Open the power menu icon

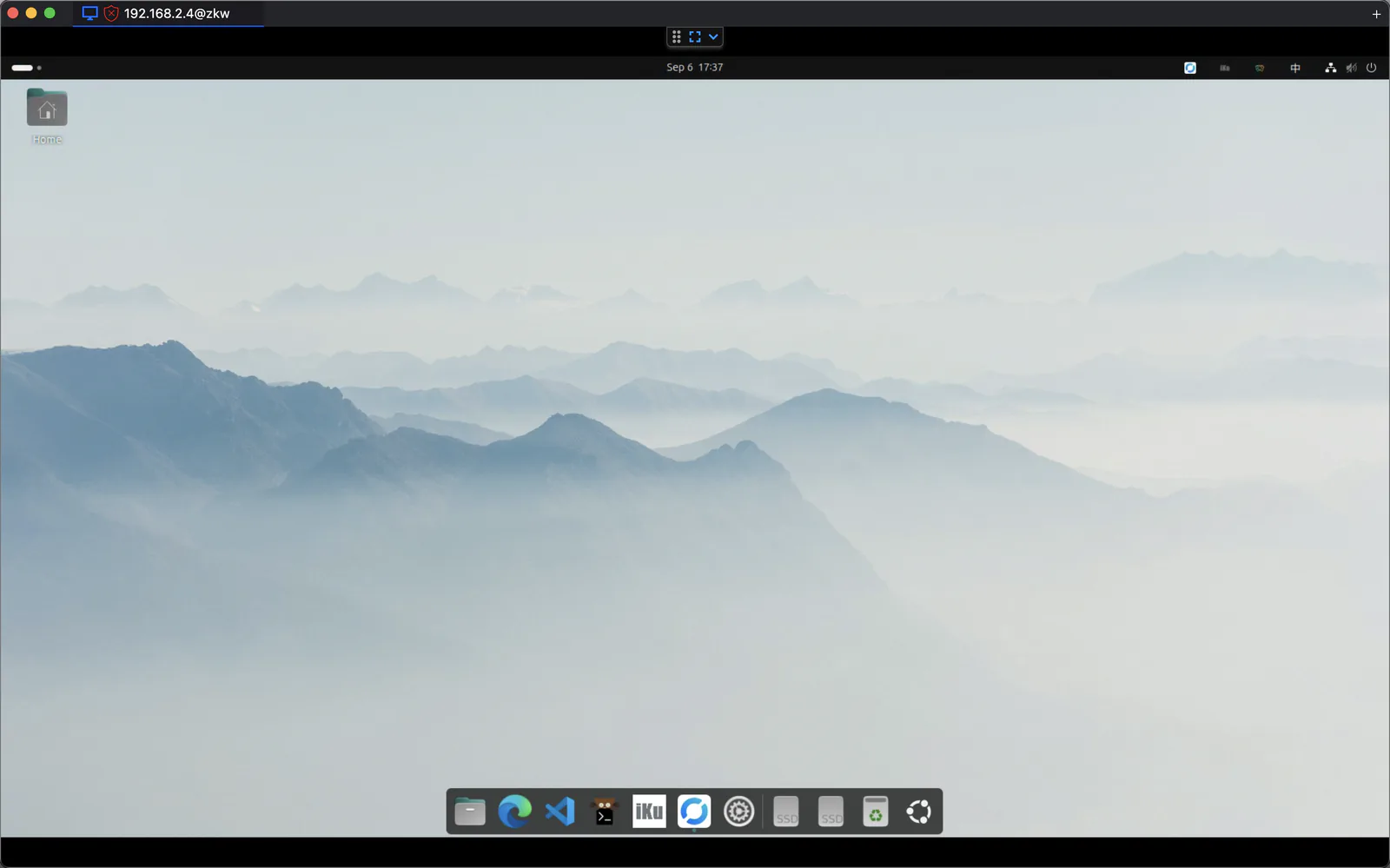tap(1372, 68)
